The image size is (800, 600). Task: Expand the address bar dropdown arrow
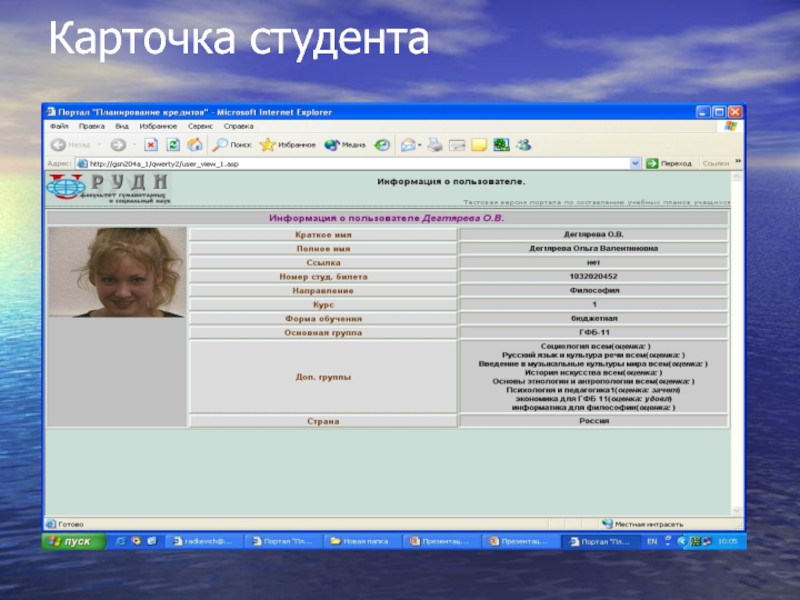tap(635, 163)
